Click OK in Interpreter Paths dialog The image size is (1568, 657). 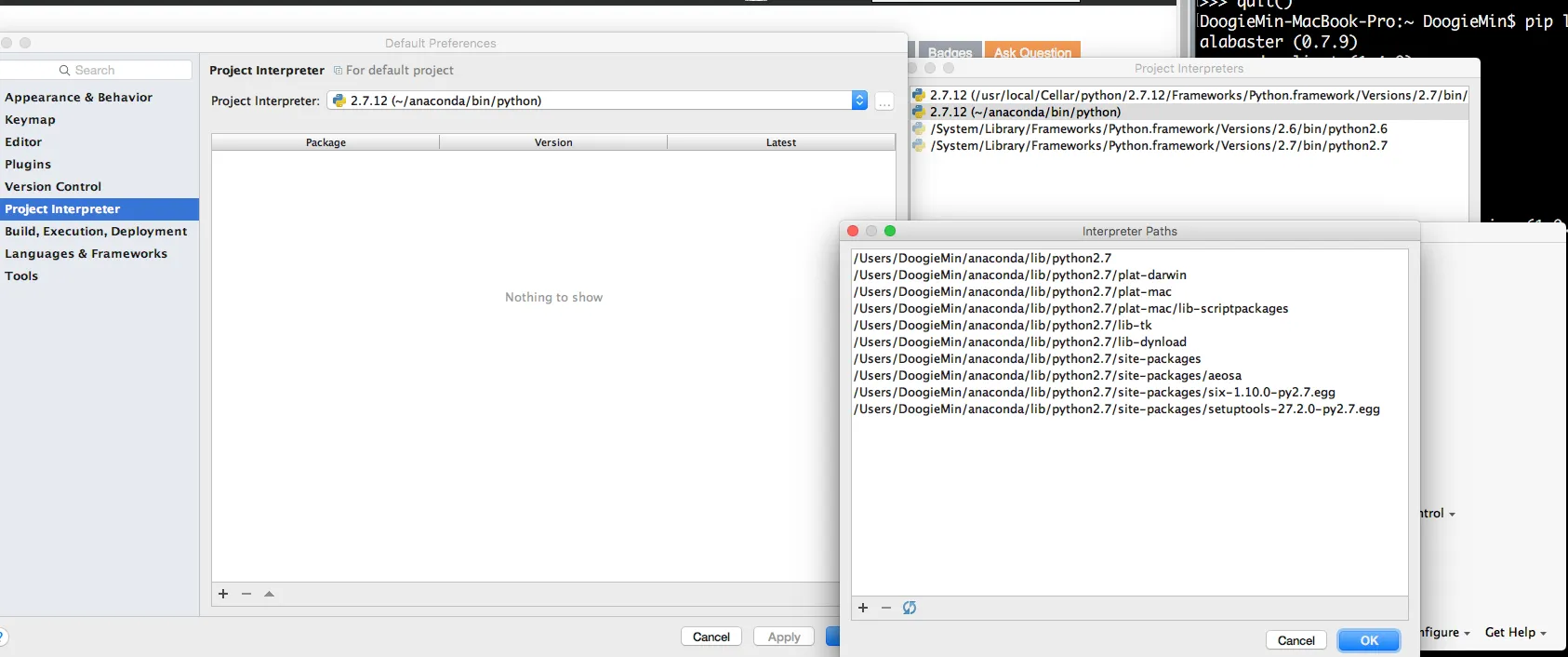click(1369, 640)
